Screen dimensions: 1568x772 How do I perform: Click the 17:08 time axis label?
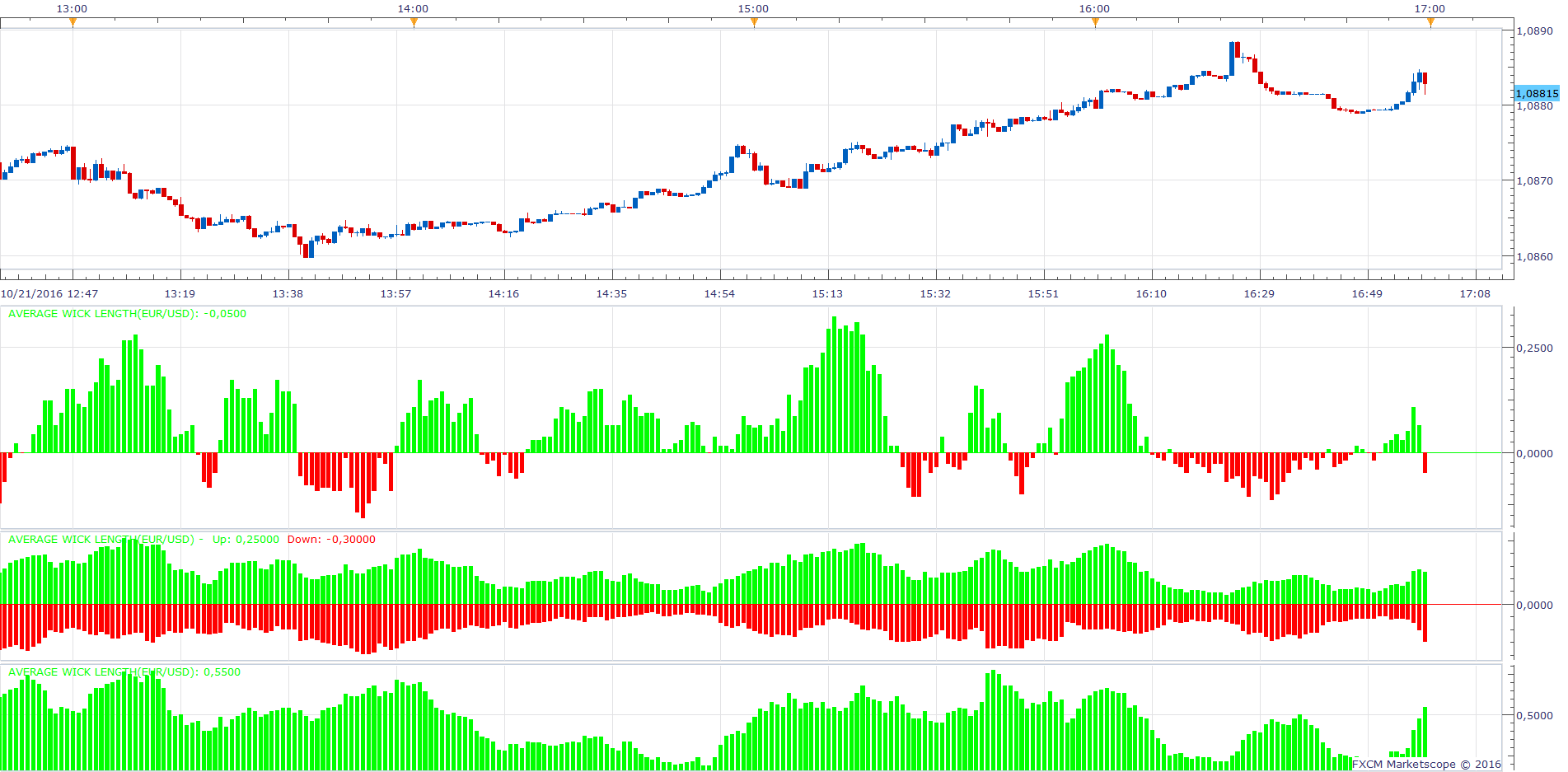1475,294
